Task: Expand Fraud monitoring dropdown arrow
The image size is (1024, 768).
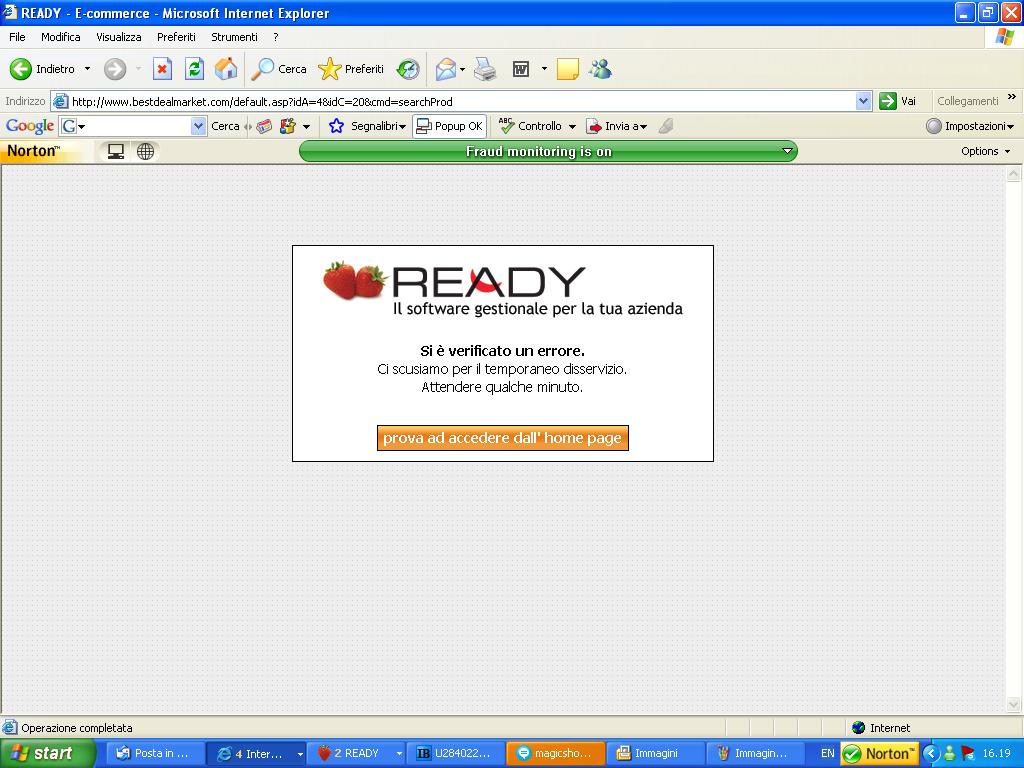Action: [x=788, y=152]
